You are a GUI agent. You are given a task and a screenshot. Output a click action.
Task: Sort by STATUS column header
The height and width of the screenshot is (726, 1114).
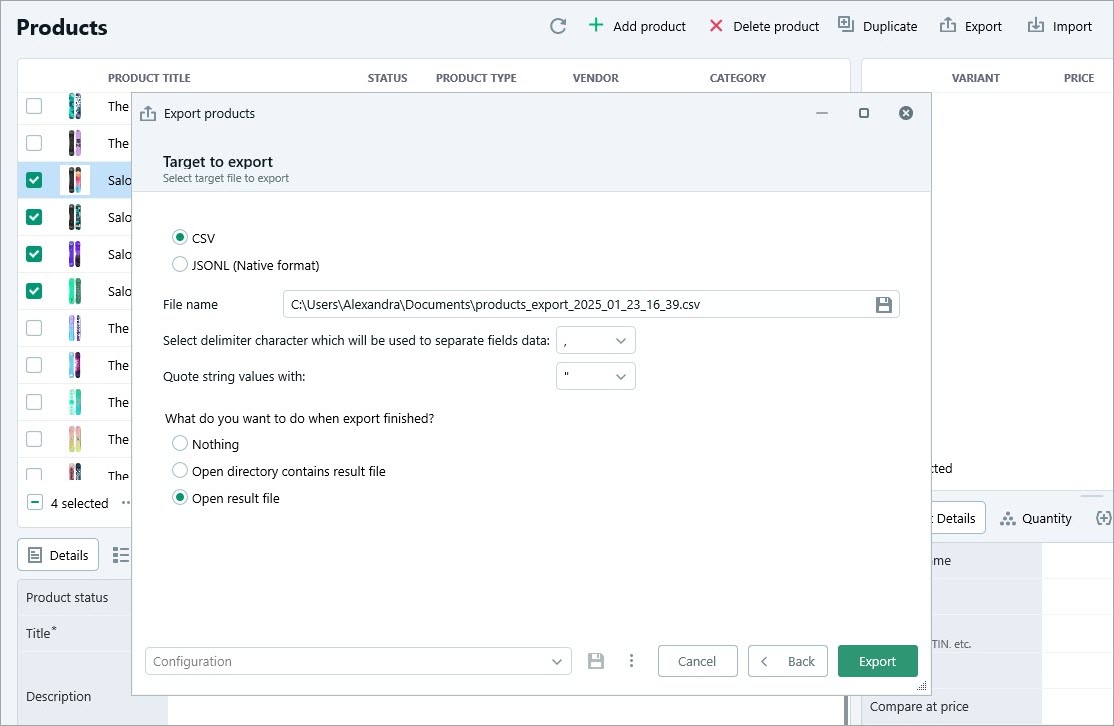tap(387, 78)
